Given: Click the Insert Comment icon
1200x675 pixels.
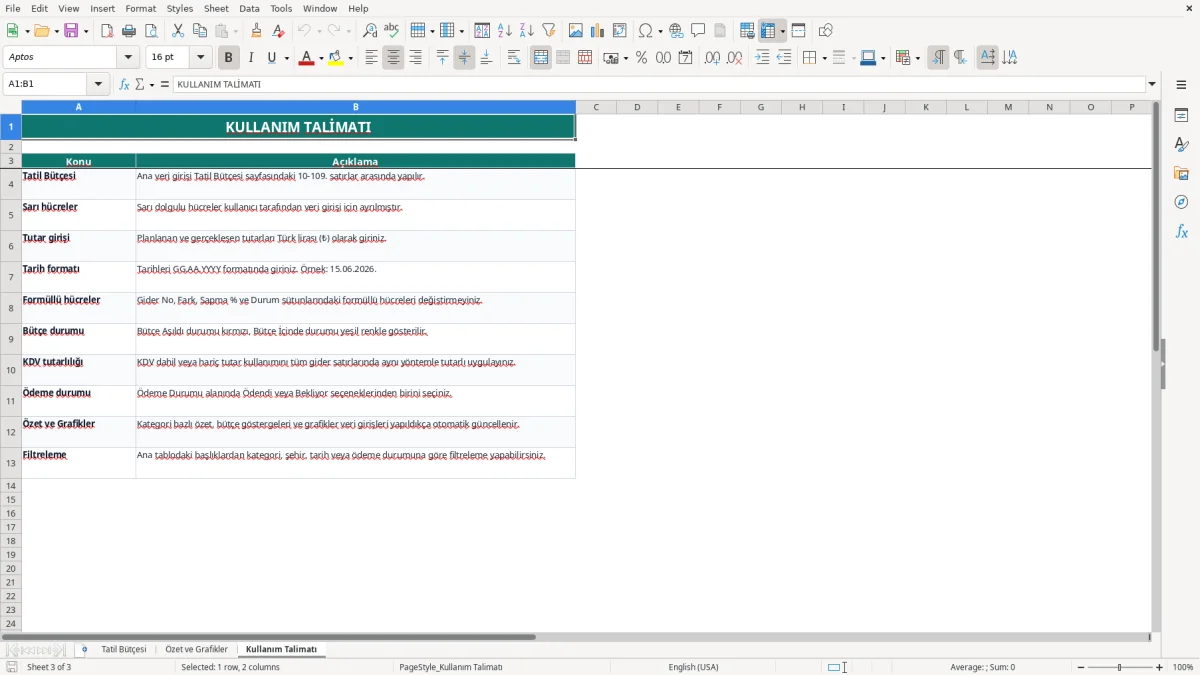Looking at the screenshot, I should point(698,31).
